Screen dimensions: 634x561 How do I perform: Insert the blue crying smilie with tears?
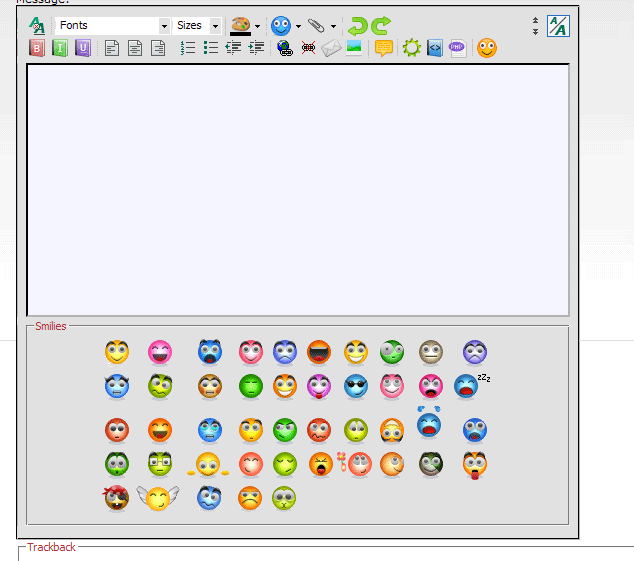click(429, 422)
